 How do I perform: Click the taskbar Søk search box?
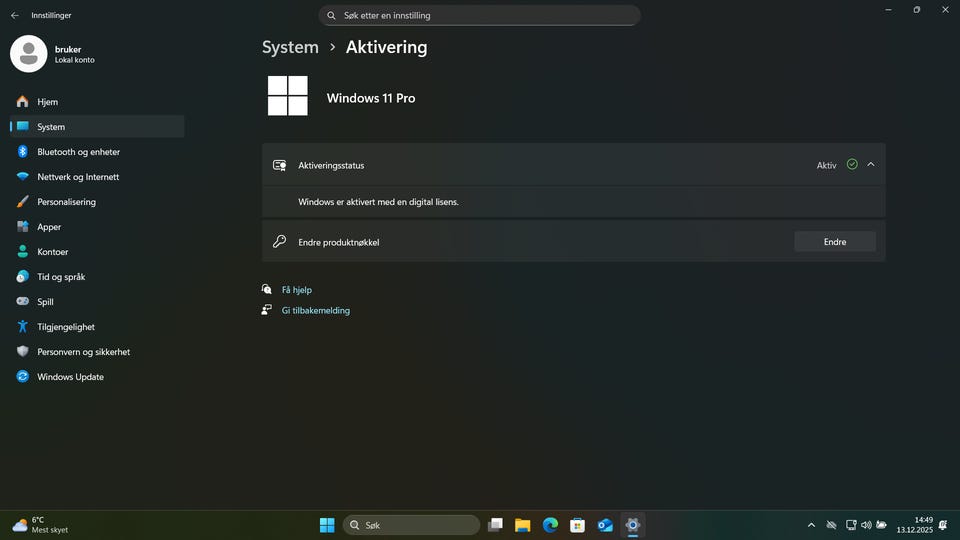tap(411, 525)
